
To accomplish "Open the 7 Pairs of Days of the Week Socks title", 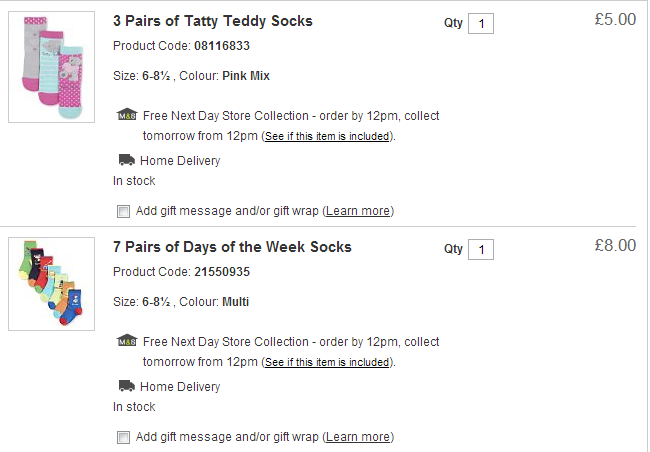I will 232,247.
